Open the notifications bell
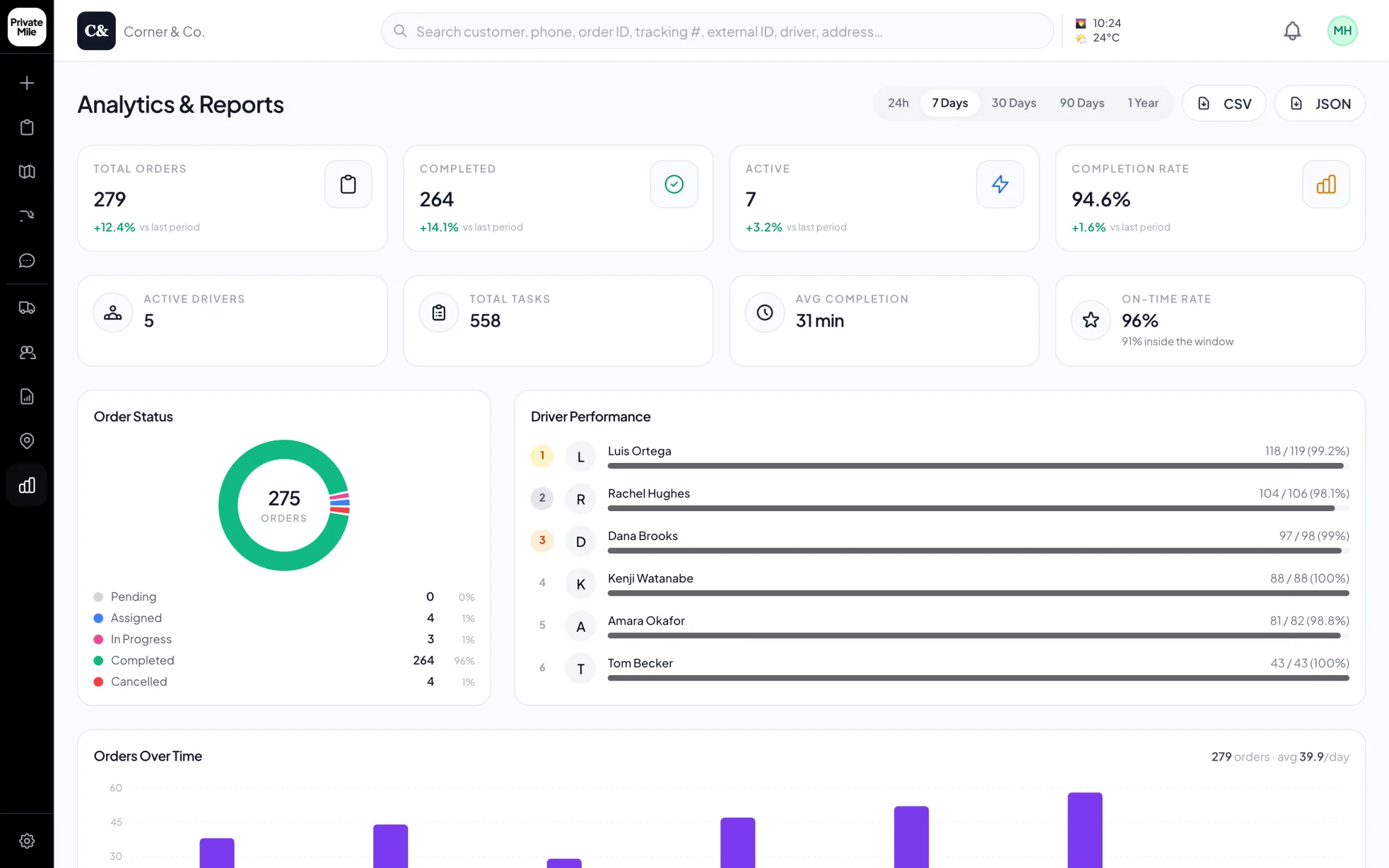Screen dimensions: 1389x868 click(x=1292, y=31)
